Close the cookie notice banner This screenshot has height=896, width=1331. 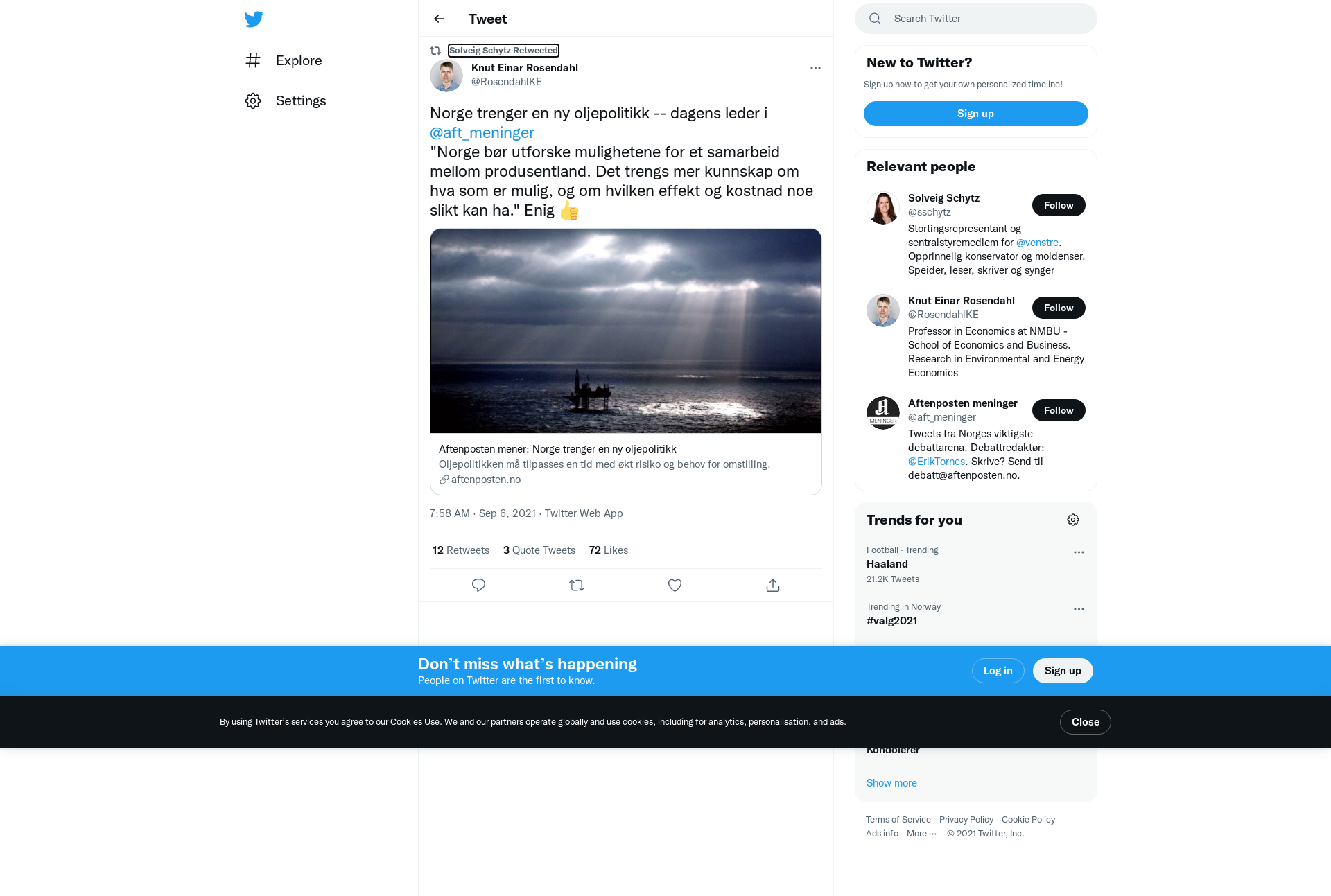[x=1085, y=722]
